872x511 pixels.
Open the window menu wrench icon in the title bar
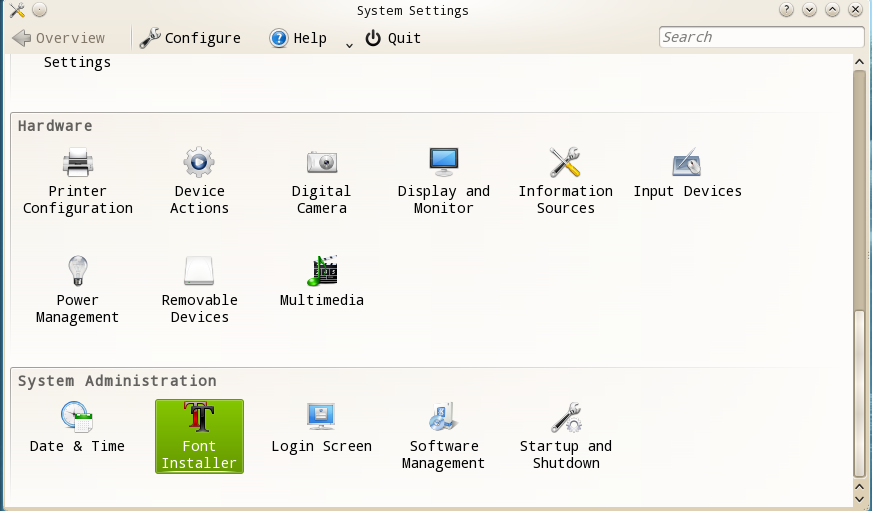[17, 10]
